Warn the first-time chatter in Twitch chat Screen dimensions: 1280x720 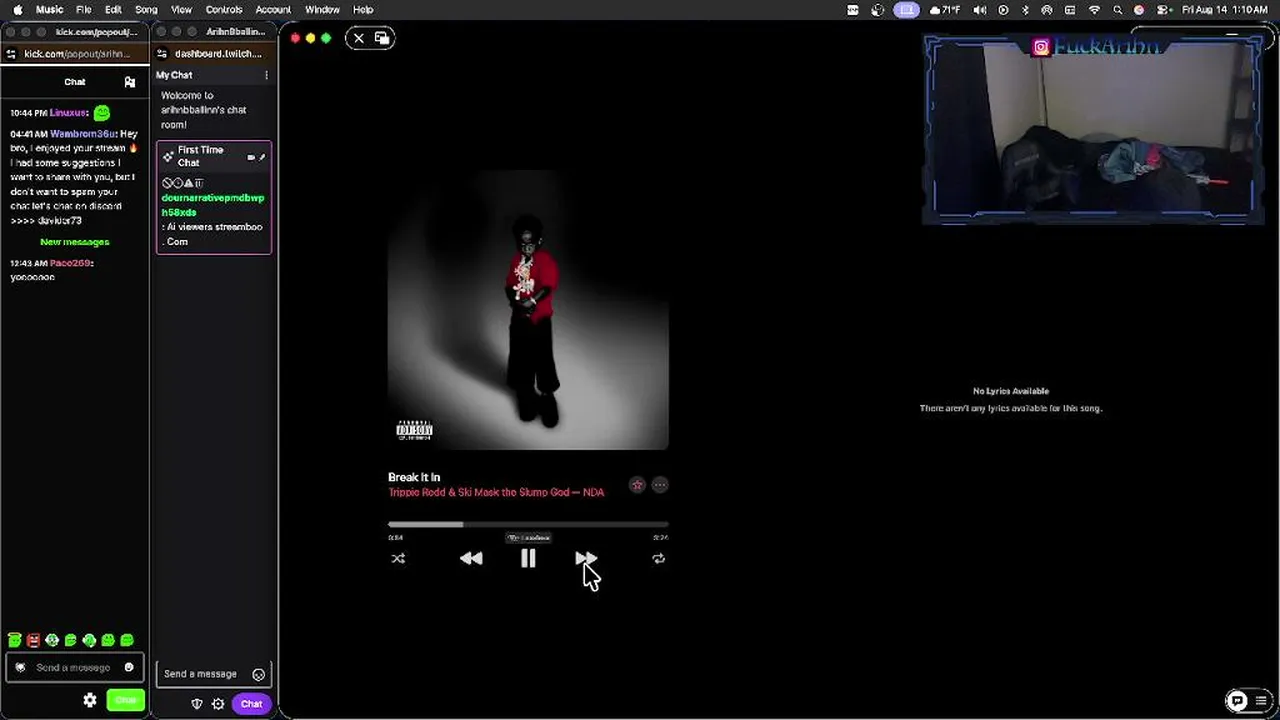[188, 183]
